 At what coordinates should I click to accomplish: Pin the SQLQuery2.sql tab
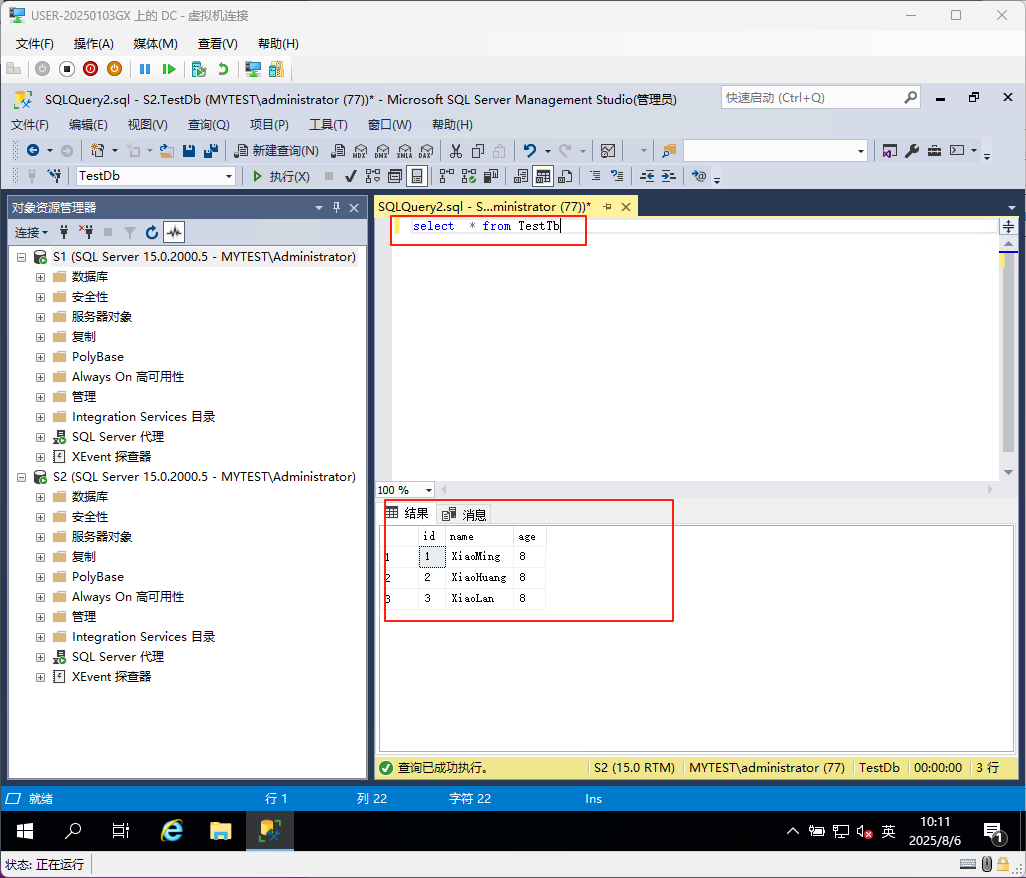607,207
